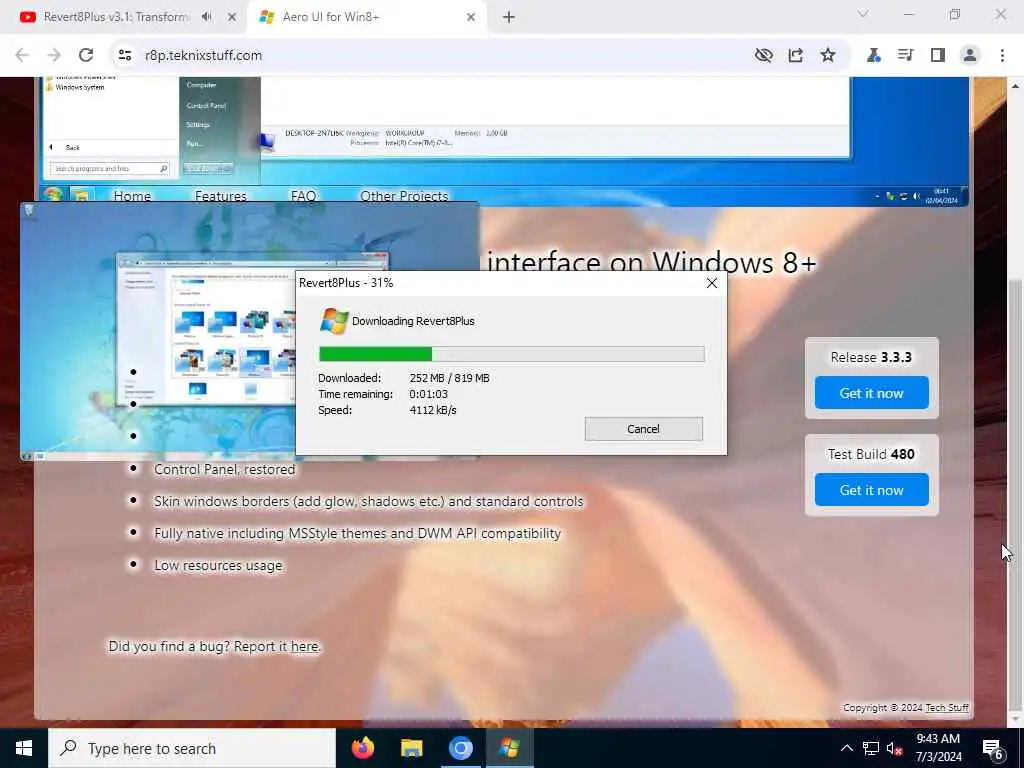Switch to the Revert8Plus v3.1 YouTube tab
The width and height of the screenshot is (1024, 768).
click(x=114, y=17)
